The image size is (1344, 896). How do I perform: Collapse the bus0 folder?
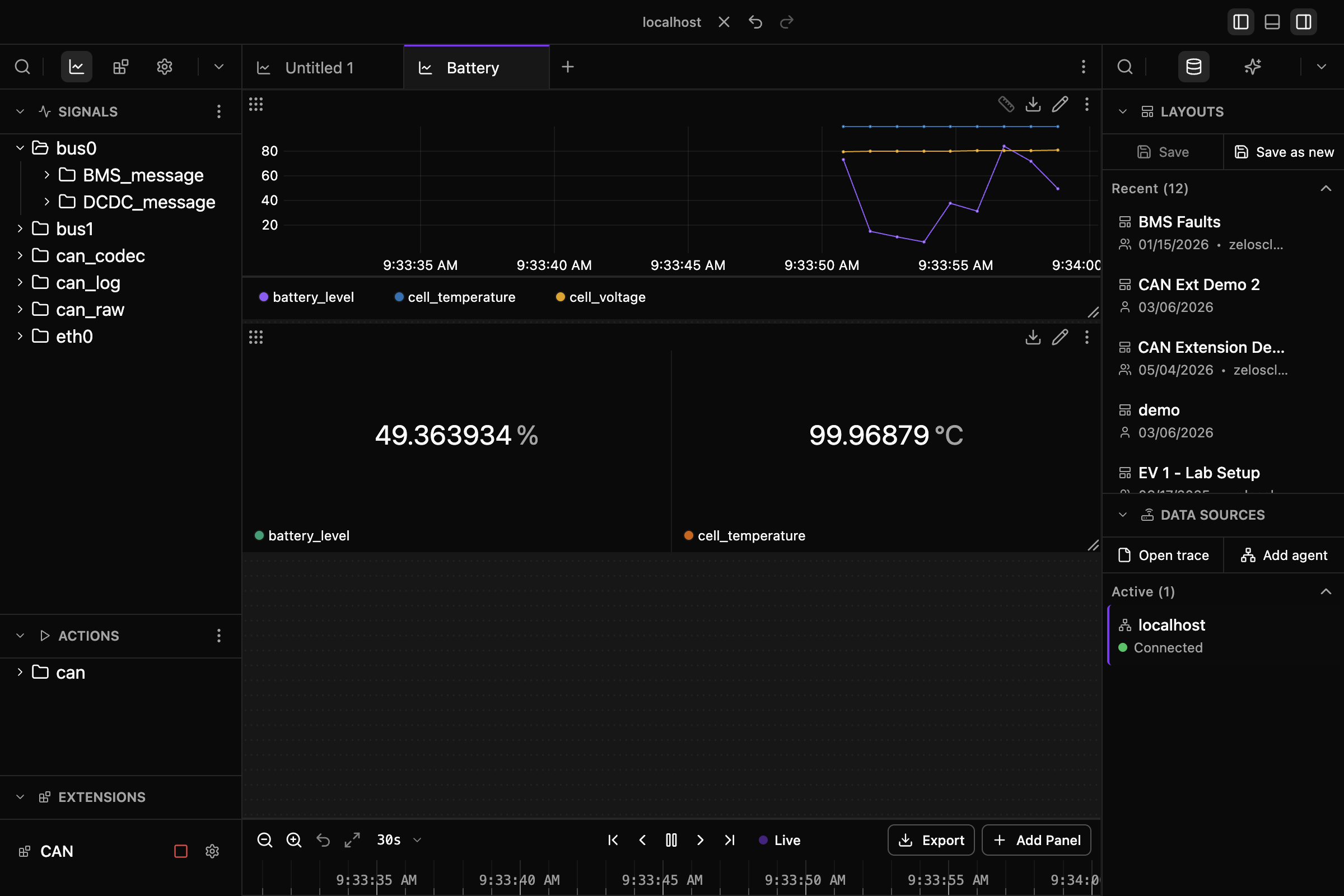(20, 148)
